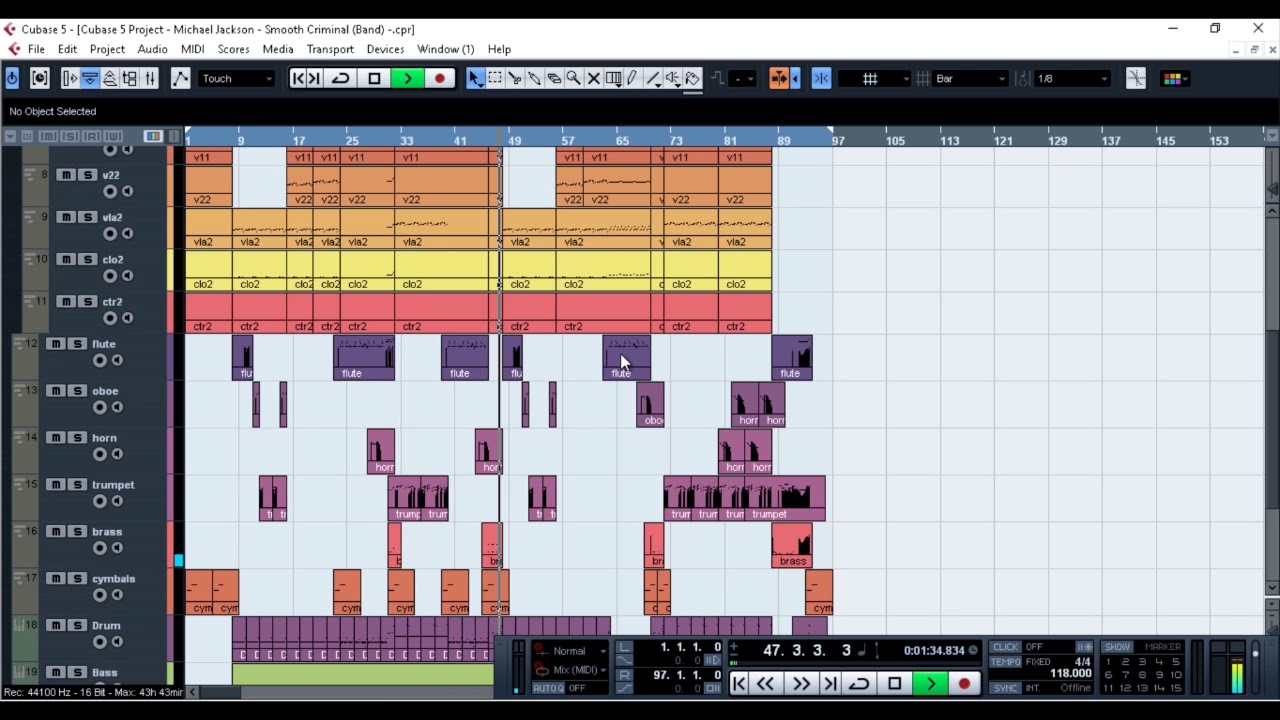Select the Draw pencil tool

(x=633, y=78)
